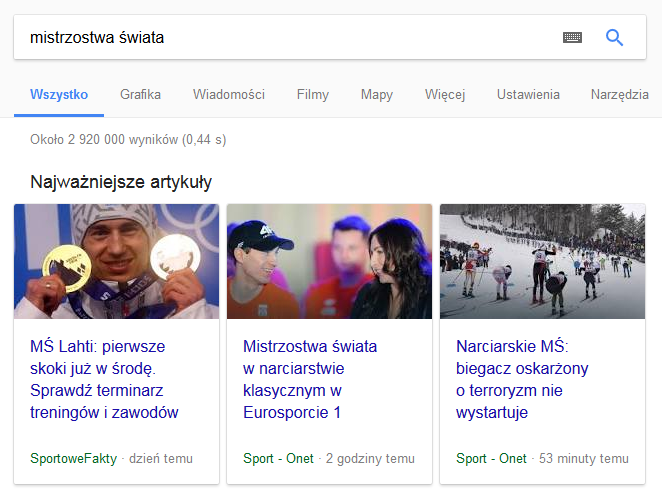Click Sport - Onet source posted 2 godziny temu
This screenshot has height=491, width=662.
tap(278, 458)
